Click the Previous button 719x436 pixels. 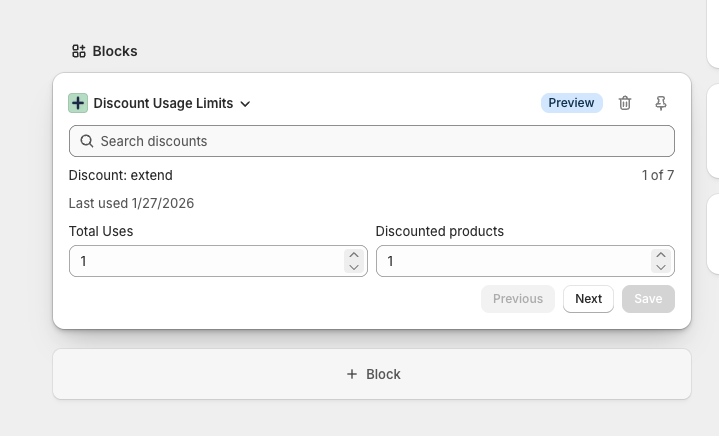518,299
